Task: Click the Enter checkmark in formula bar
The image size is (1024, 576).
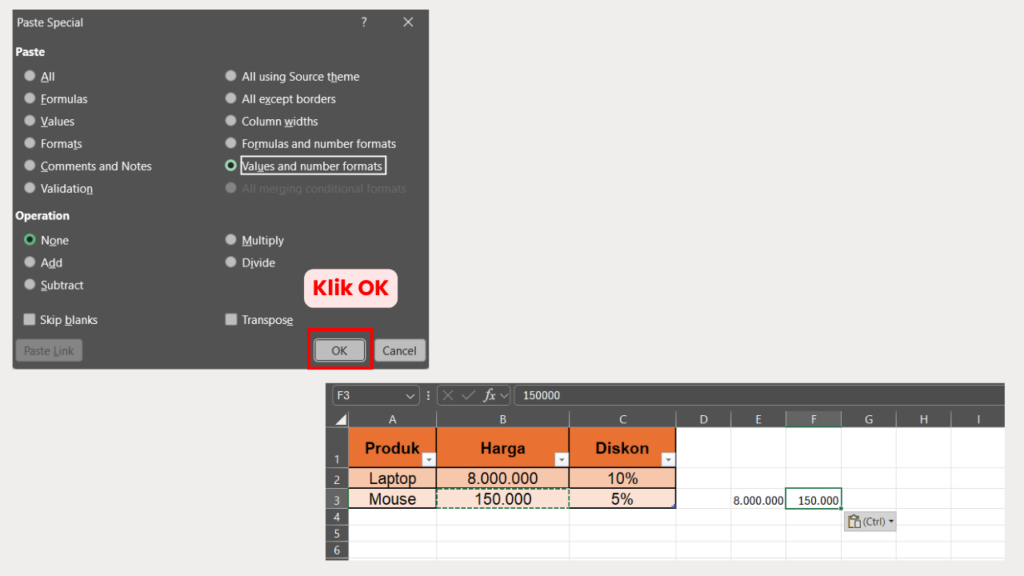Action: click(x=468, y=395)
